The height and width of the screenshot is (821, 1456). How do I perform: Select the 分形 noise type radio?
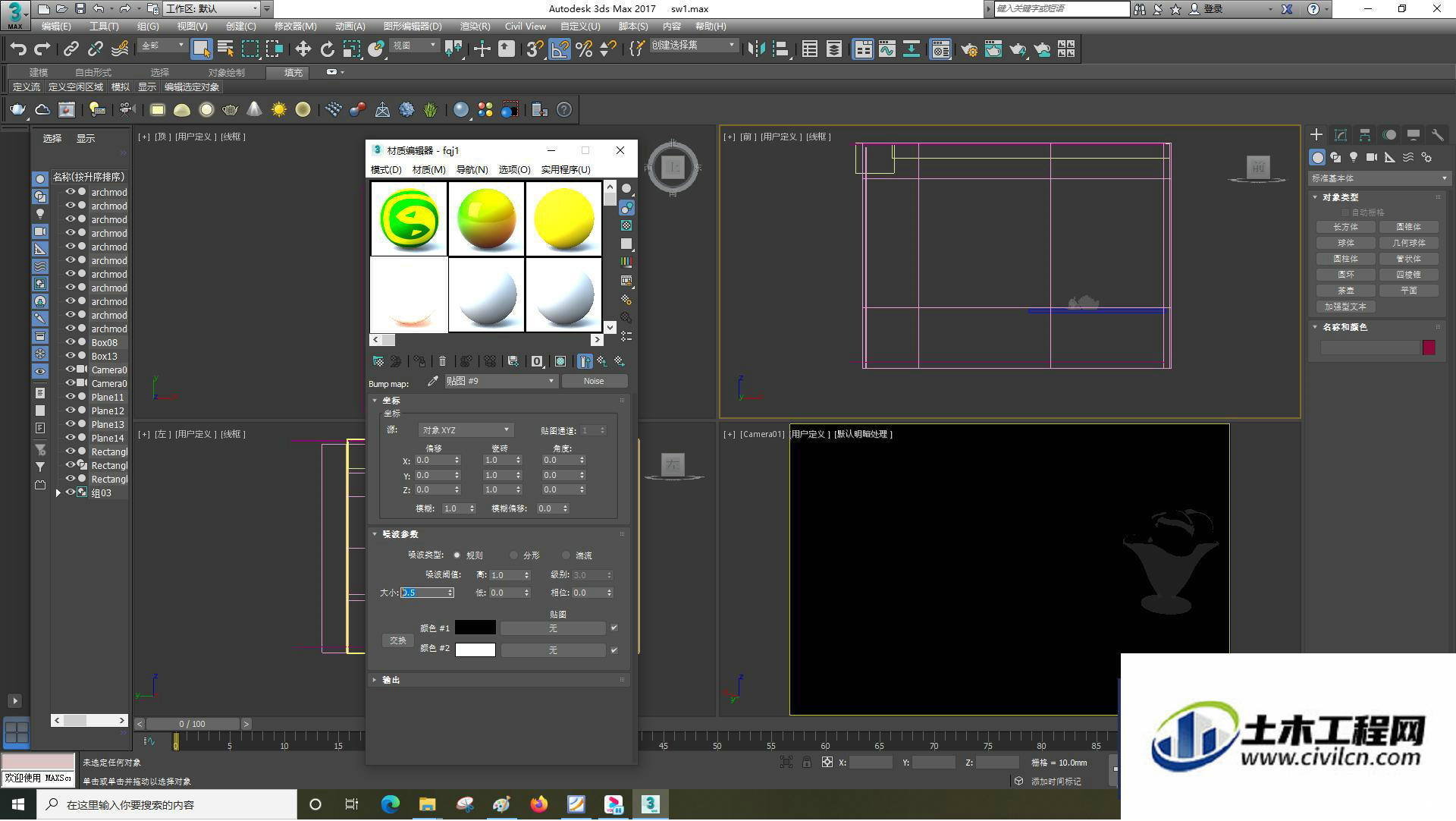click(x=514, y=555)
